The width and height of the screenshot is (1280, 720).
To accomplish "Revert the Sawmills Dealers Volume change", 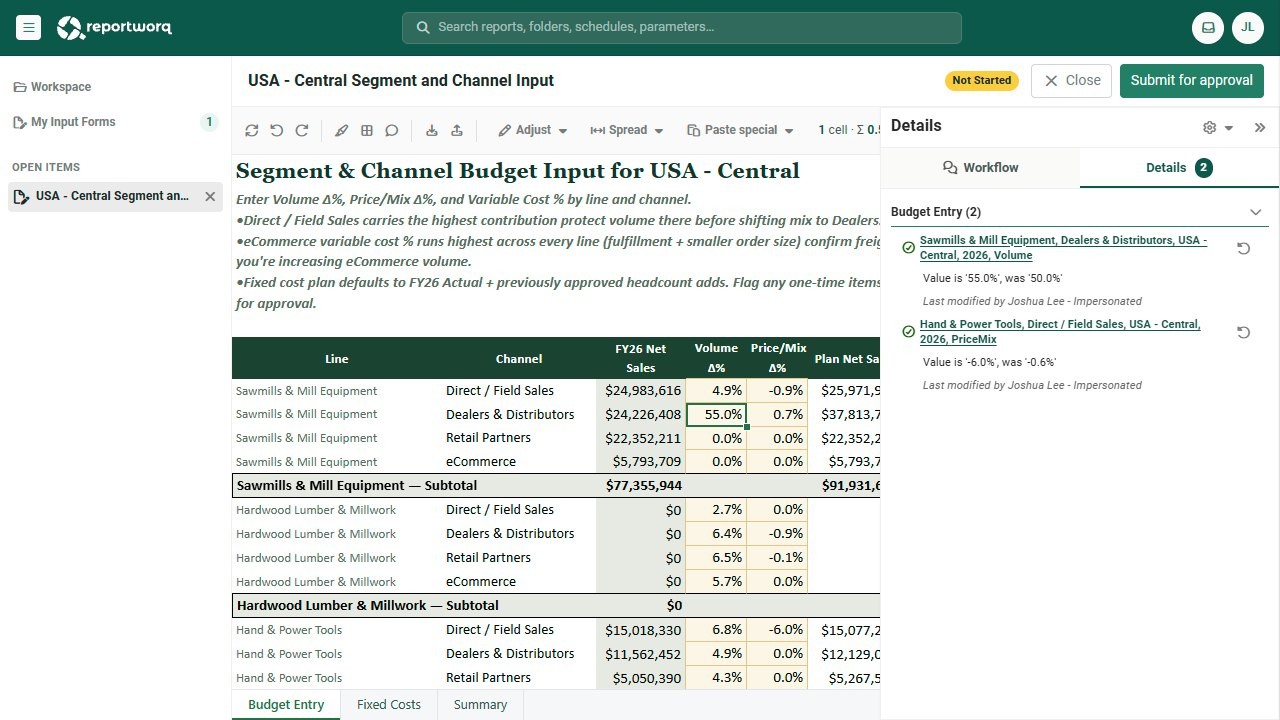I will pos(1243,248).
